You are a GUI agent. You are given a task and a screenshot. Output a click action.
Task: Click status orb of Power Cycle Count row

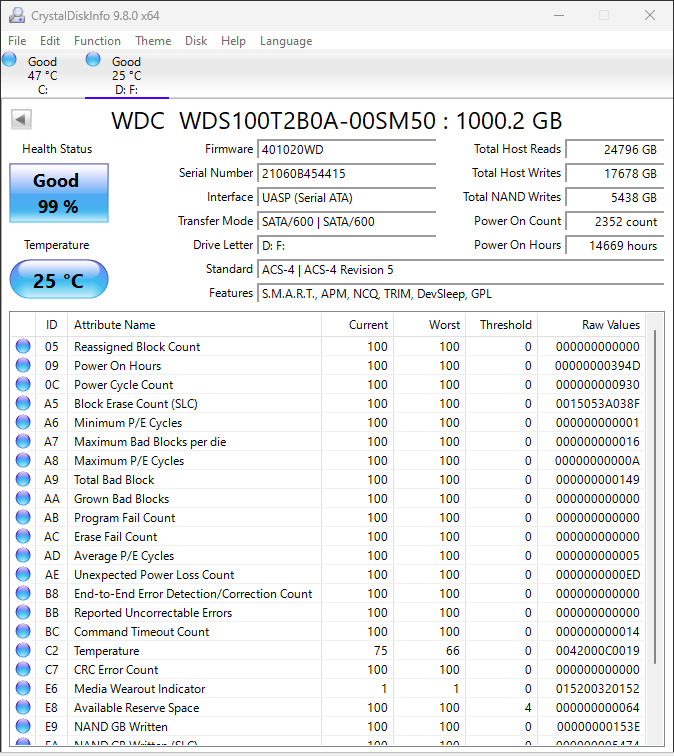(23, 384)
